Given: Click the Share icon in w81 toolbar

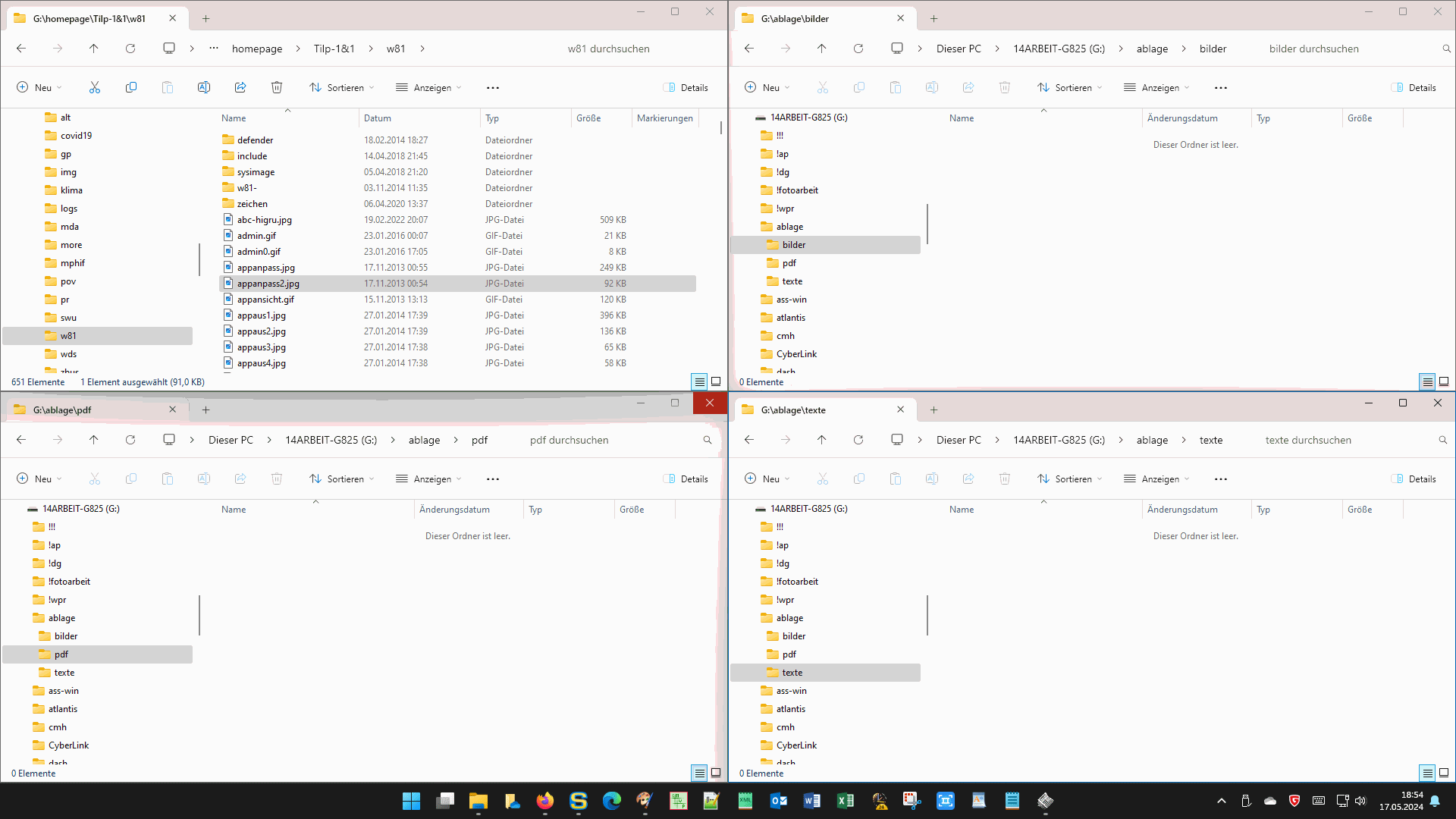Looking at the screenshot, I should (x=240, y=88).
